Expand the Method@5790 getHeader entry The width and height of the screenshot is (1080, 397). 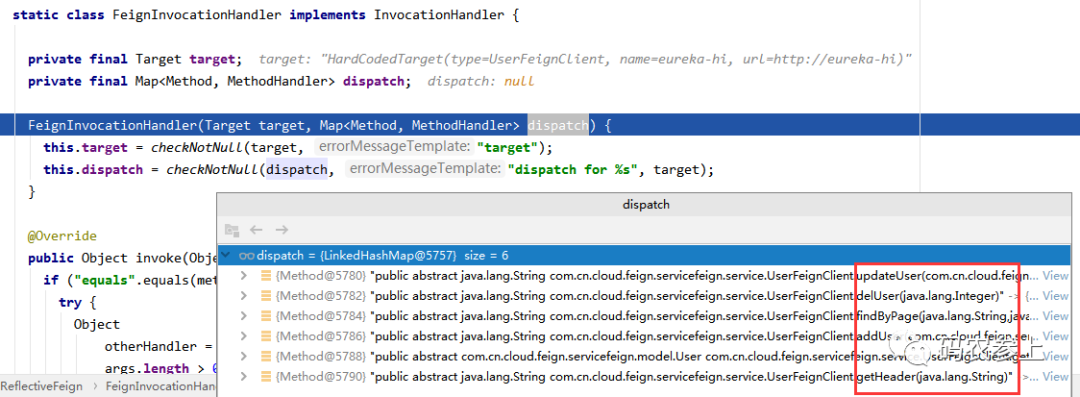click(x=243, y=377)
